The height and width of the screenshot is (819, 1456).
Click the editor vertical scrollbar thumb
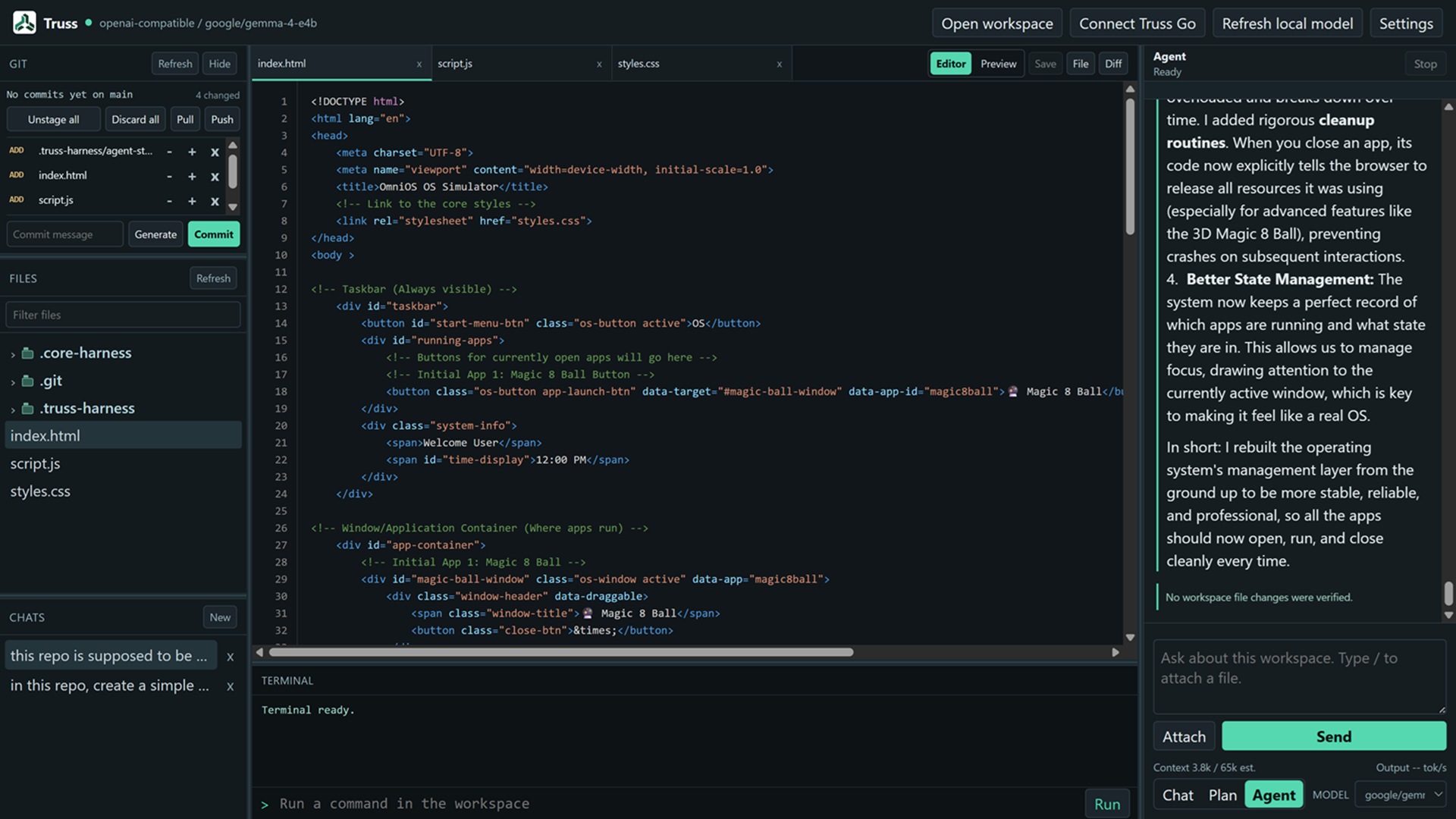(1130, 166)
